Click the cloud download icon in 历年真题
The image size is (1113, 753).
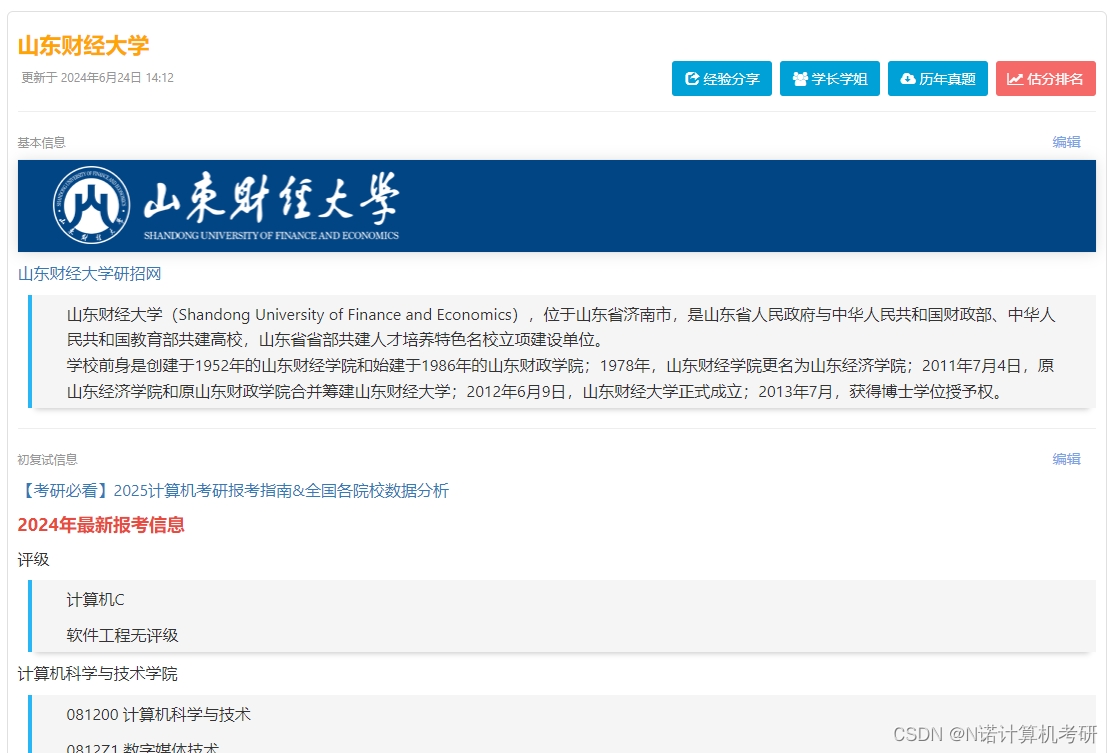pyautogui.click(x=908, y=79)
